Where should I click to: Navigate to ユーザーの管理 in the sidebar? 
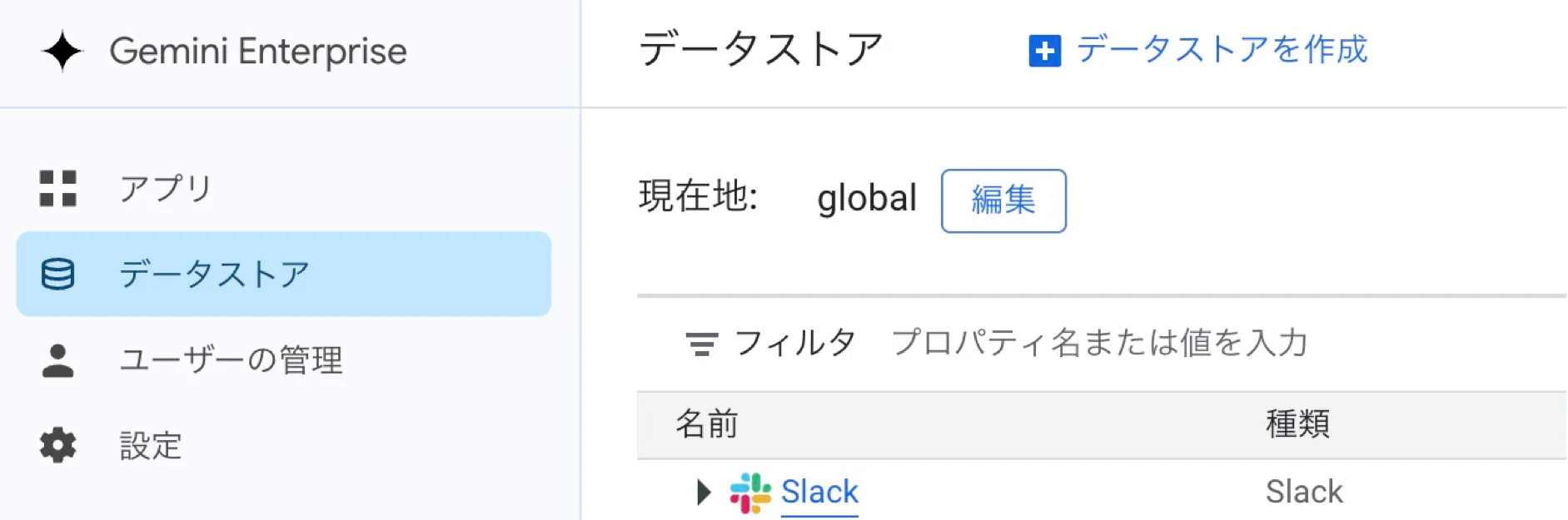click(231, 359)
